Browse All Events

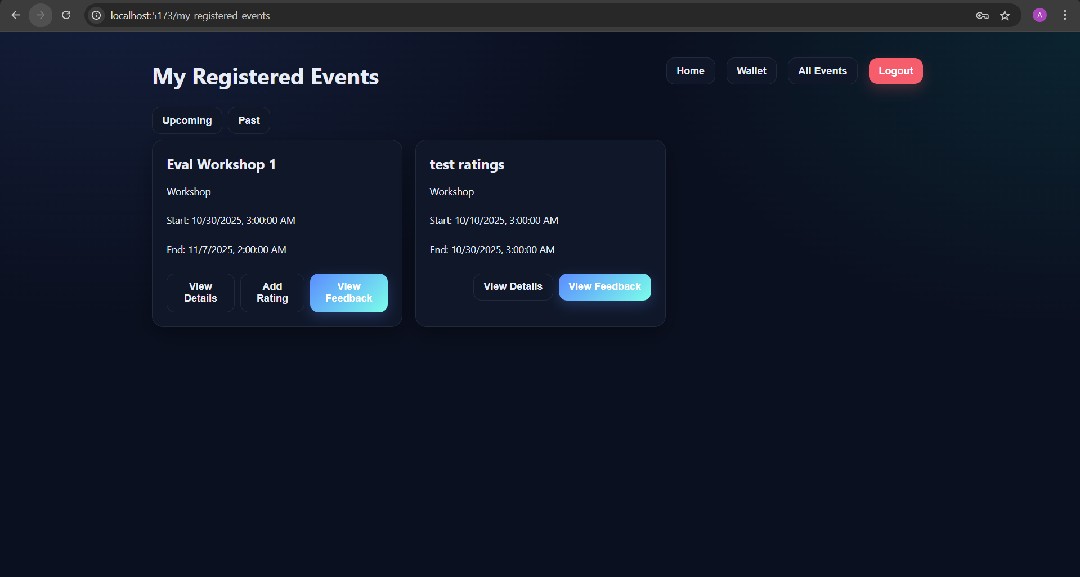(822, 70)
